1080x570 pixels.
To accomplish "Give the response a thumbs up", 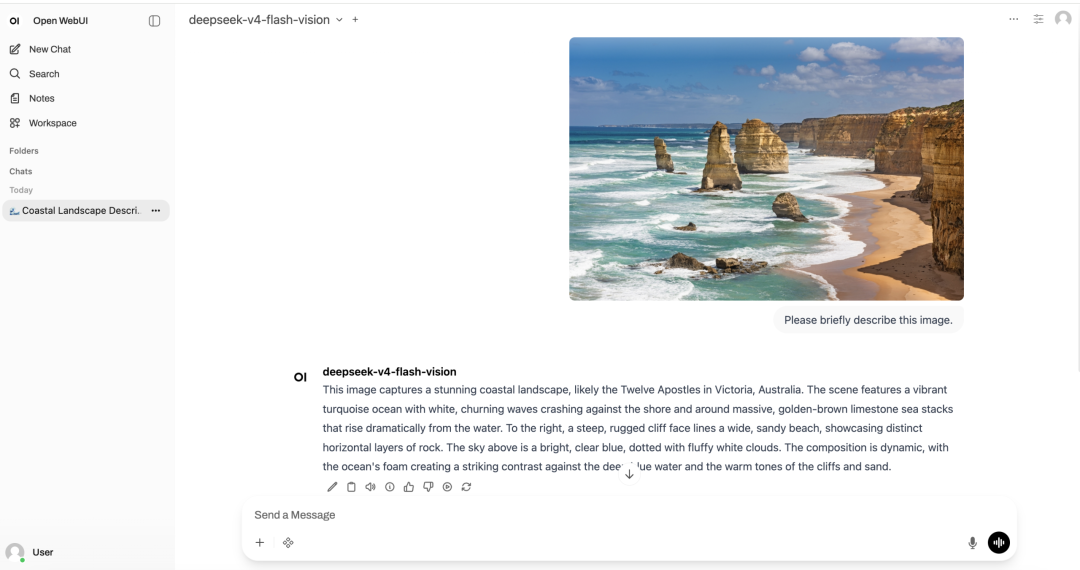I will point(409,487).
